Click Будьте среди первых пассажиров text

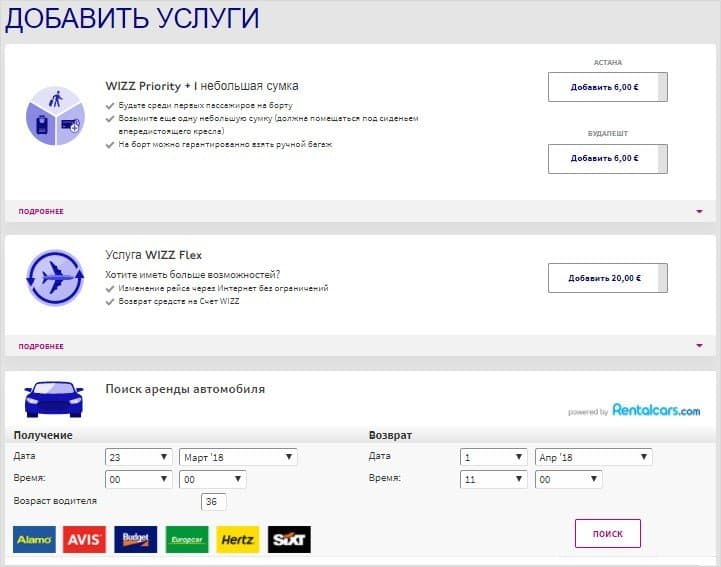click(x=206, y=105)
